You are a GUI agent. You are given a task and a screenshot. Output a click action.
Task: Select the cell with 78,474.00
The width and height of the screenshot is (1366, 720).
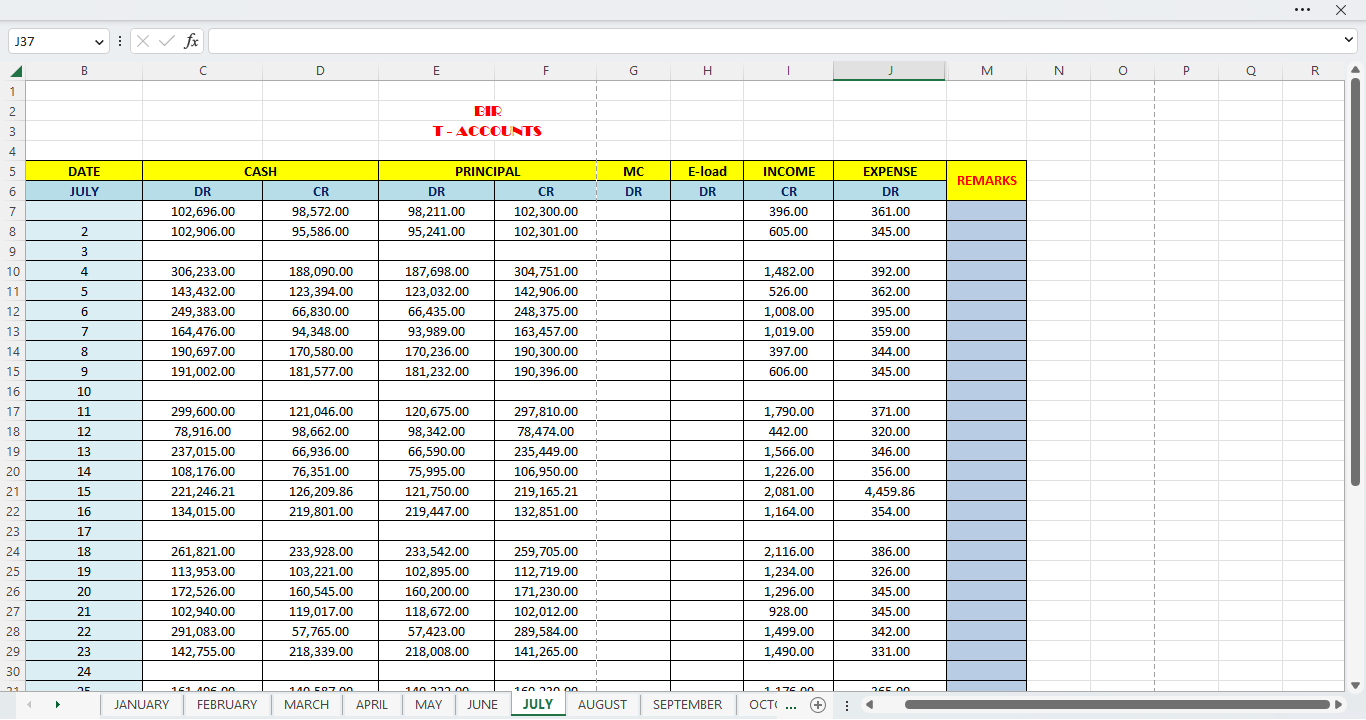[x=546, y=431]
